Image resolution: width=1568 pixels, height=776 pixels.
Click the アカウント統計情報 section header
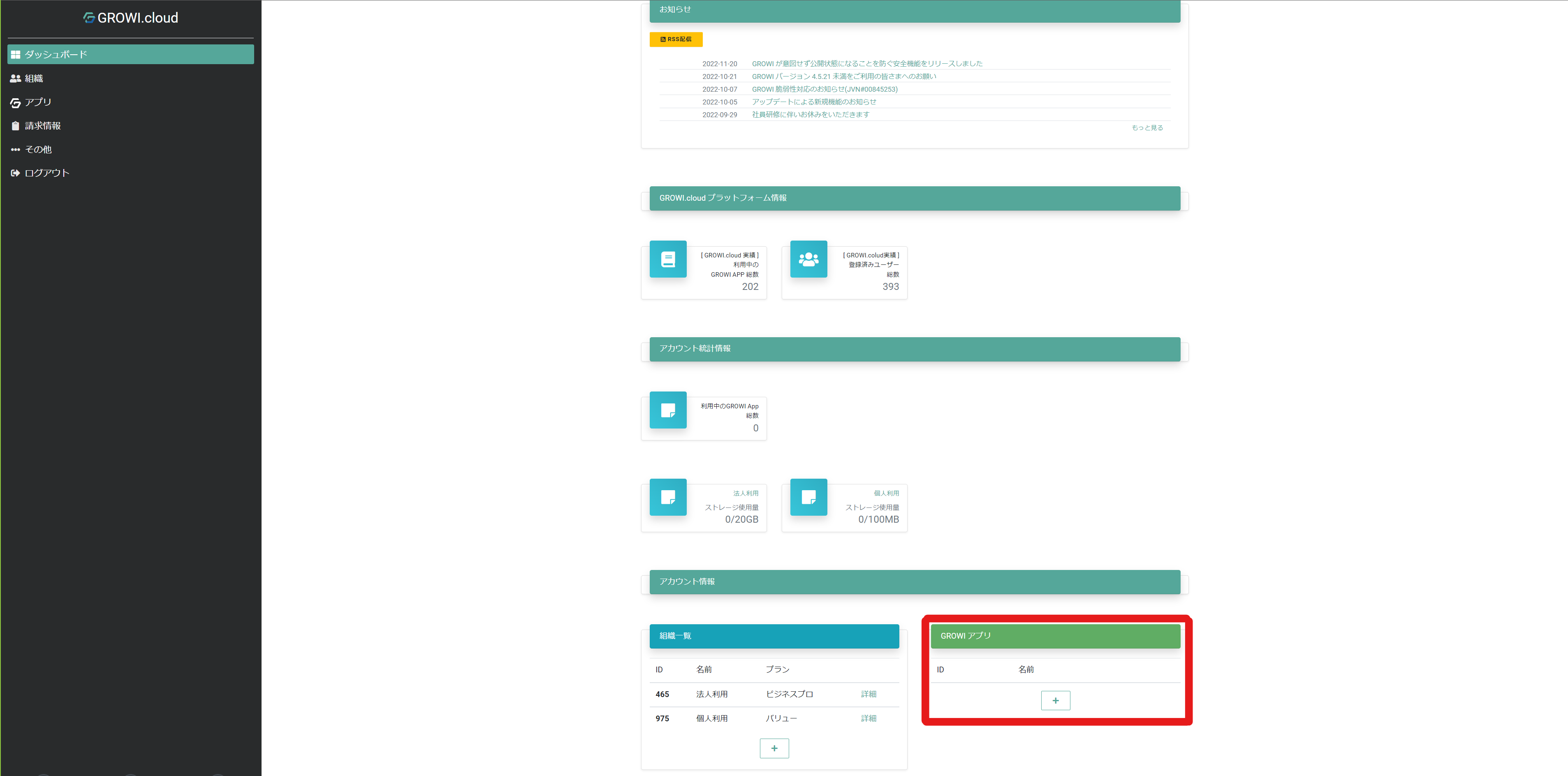915,350
